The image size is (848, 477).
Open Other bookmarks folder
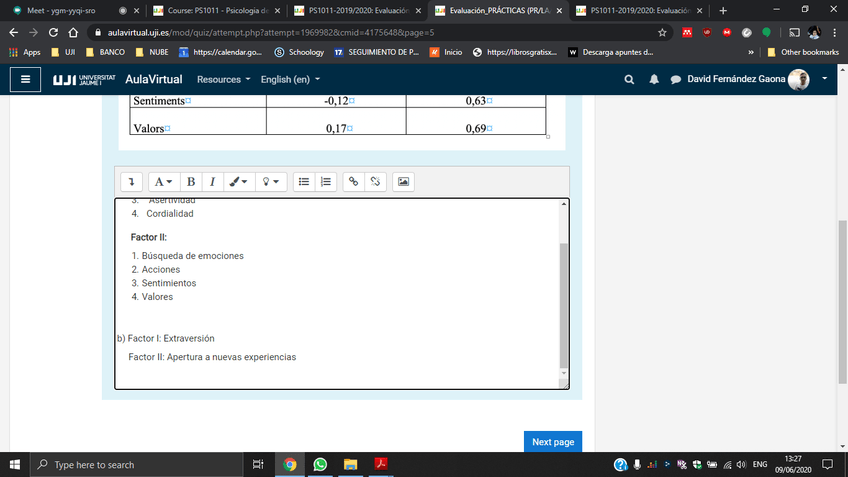click(803, 52)
